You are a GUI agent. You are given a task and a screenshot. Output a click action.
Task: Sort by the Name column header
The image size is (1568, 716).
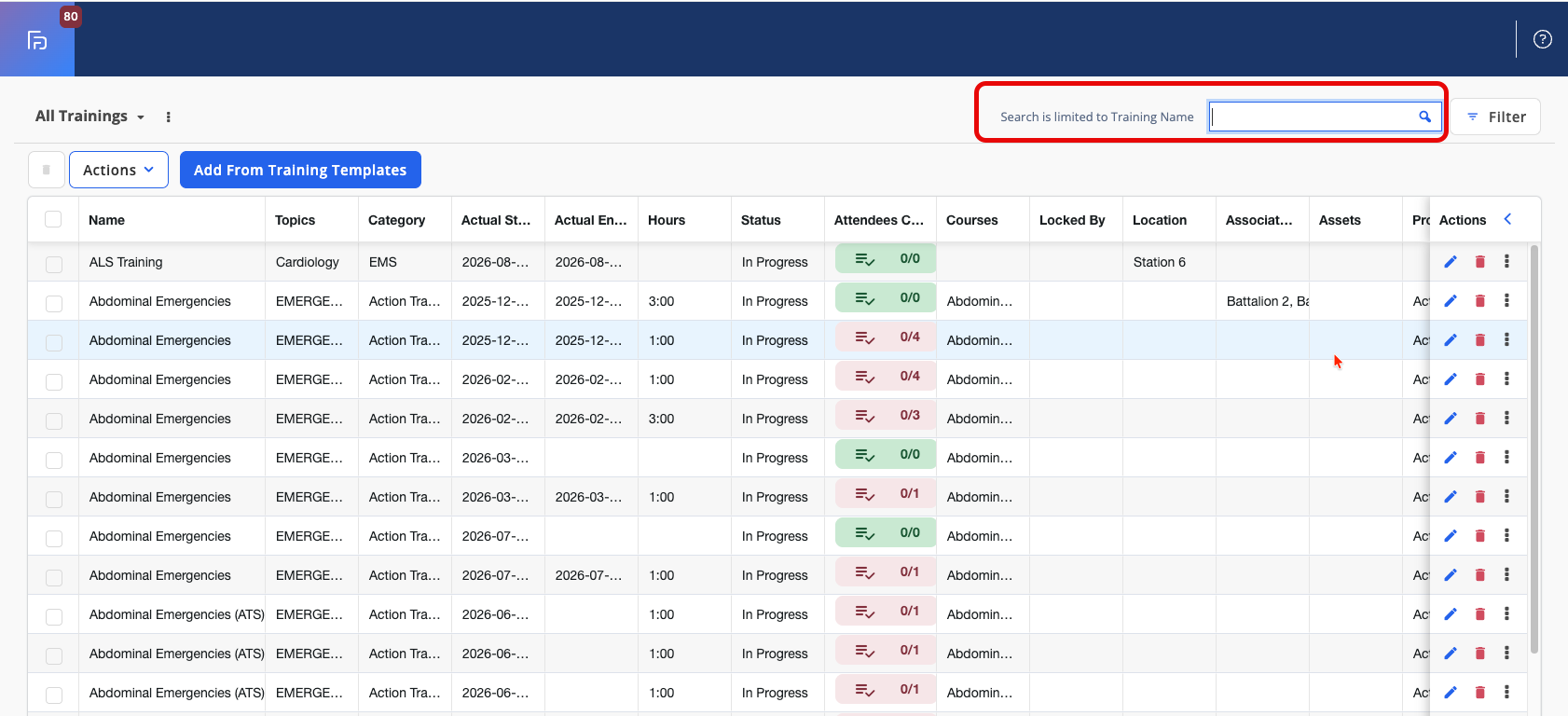coord(106,220)
